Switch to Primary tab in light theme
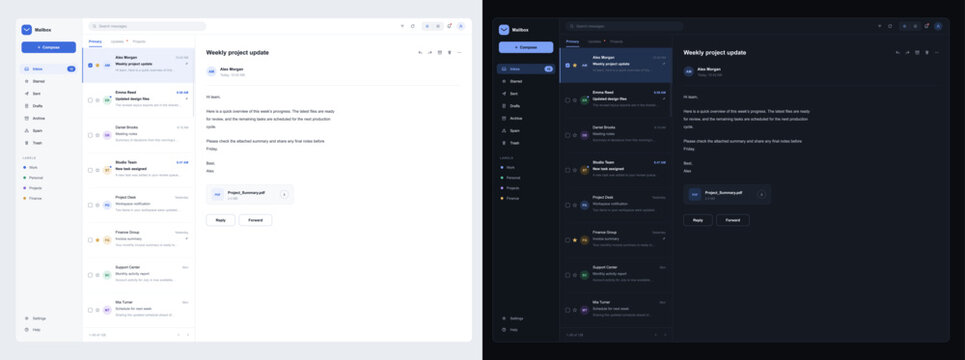 pos(95,41)
